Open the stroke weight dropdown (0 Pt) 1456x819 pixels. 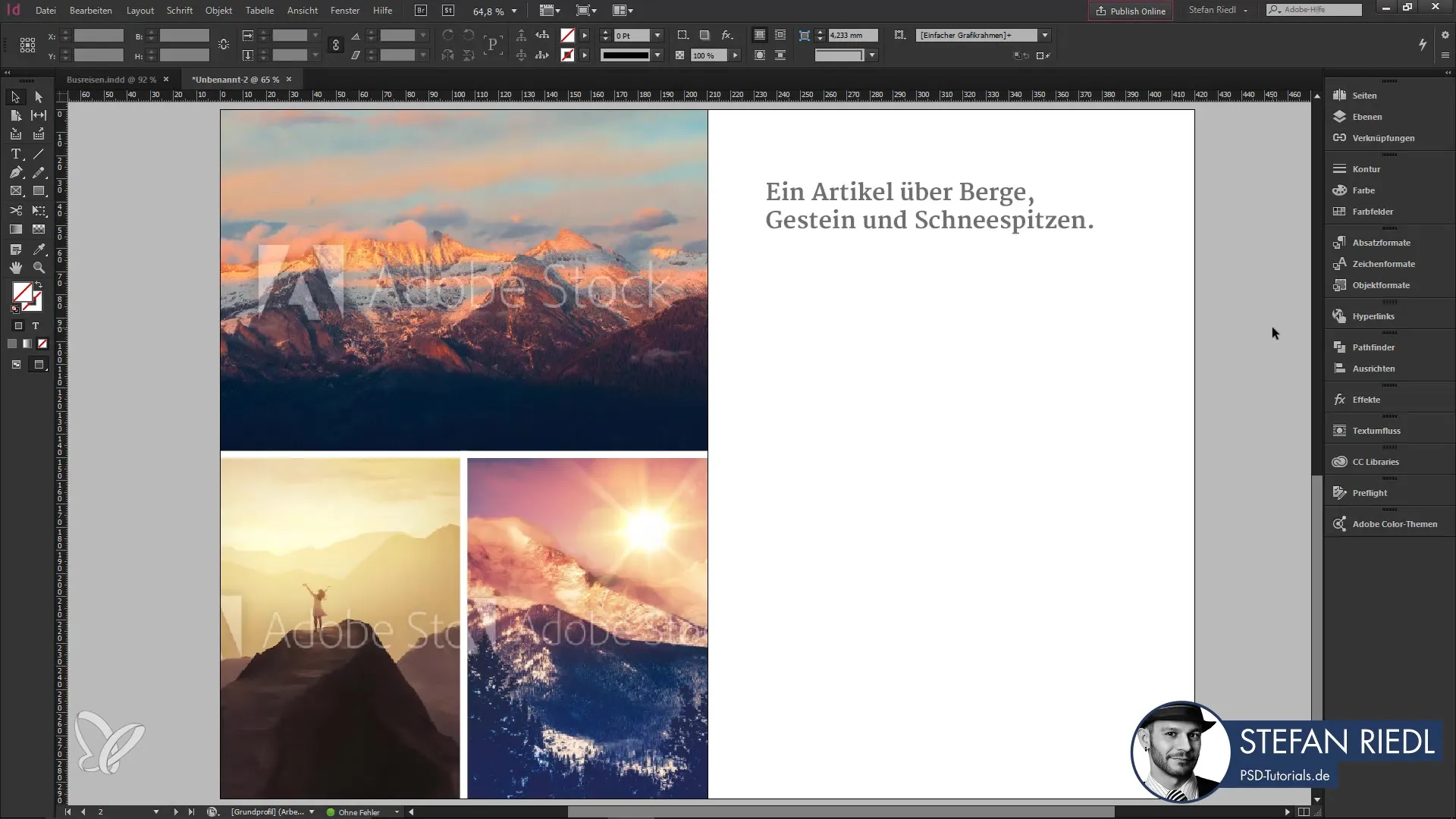point(657,36)
